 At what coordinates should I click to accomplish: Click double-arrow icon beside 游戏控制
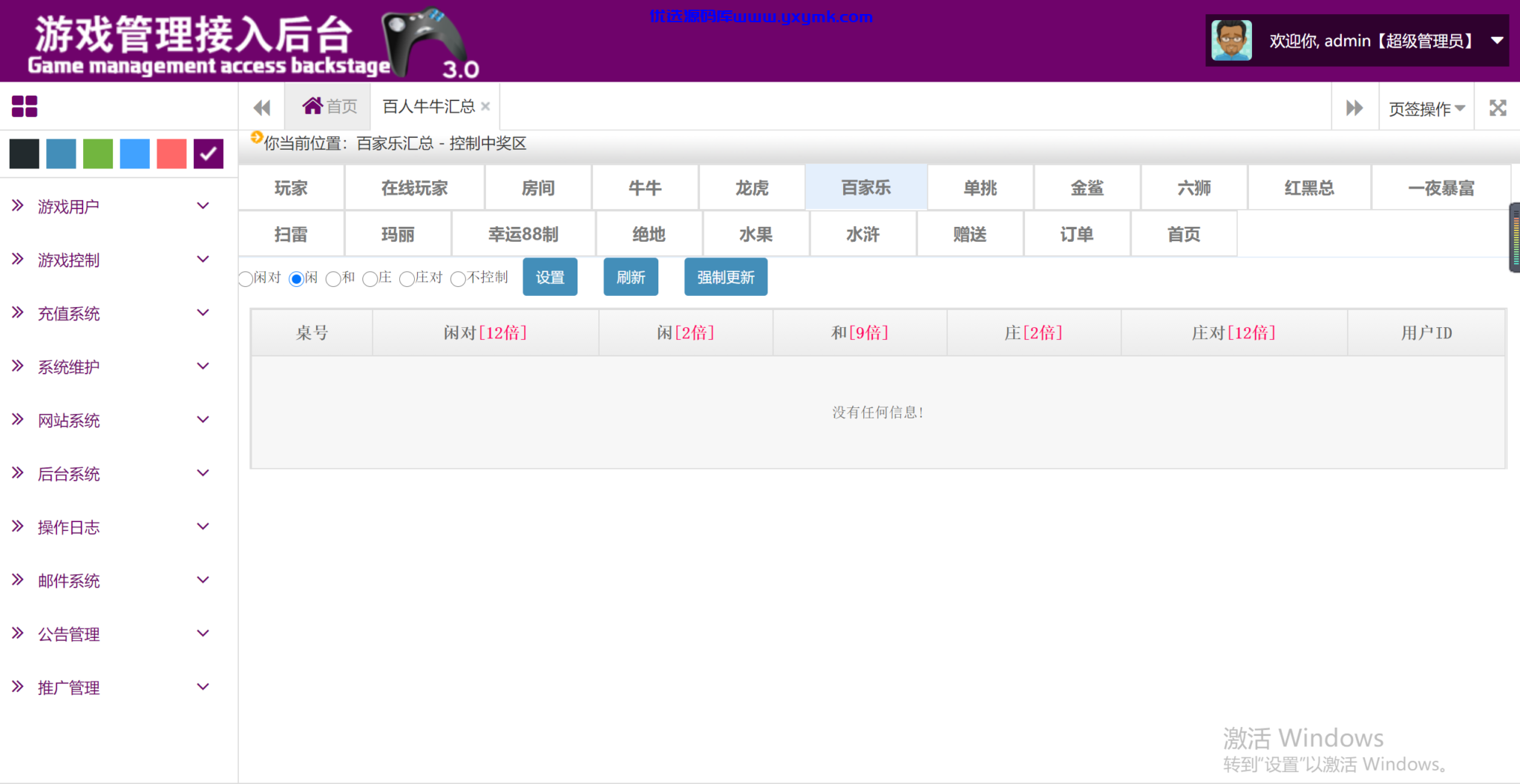click(18, 259)
